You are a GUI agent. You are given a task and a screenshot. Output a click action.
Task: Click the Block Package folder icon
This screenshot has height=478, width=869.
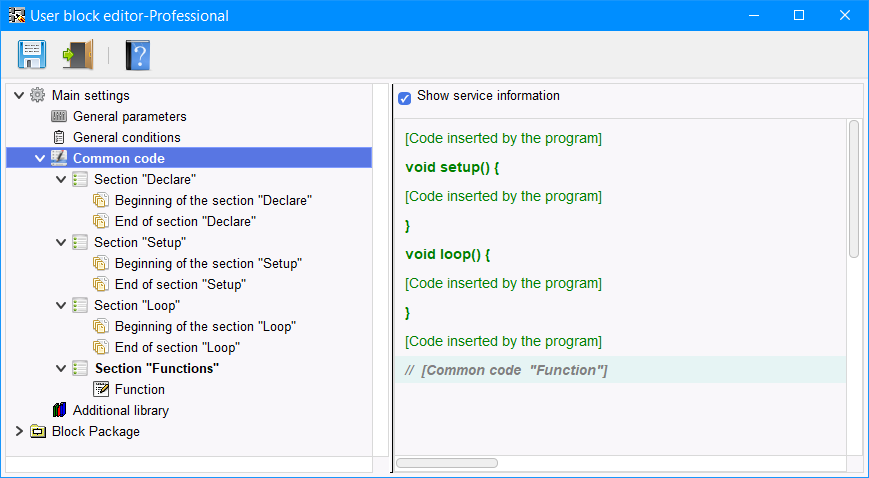pos(38,432)
